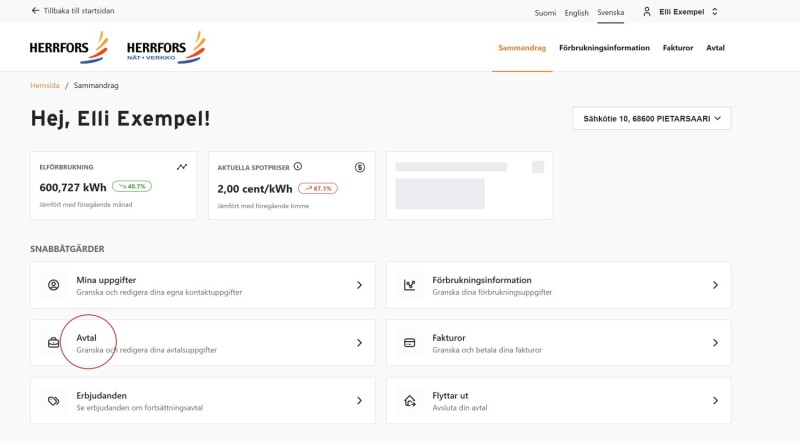
Task: Expand the Elli Exempel account menu arrows
Action: point(715,11)
